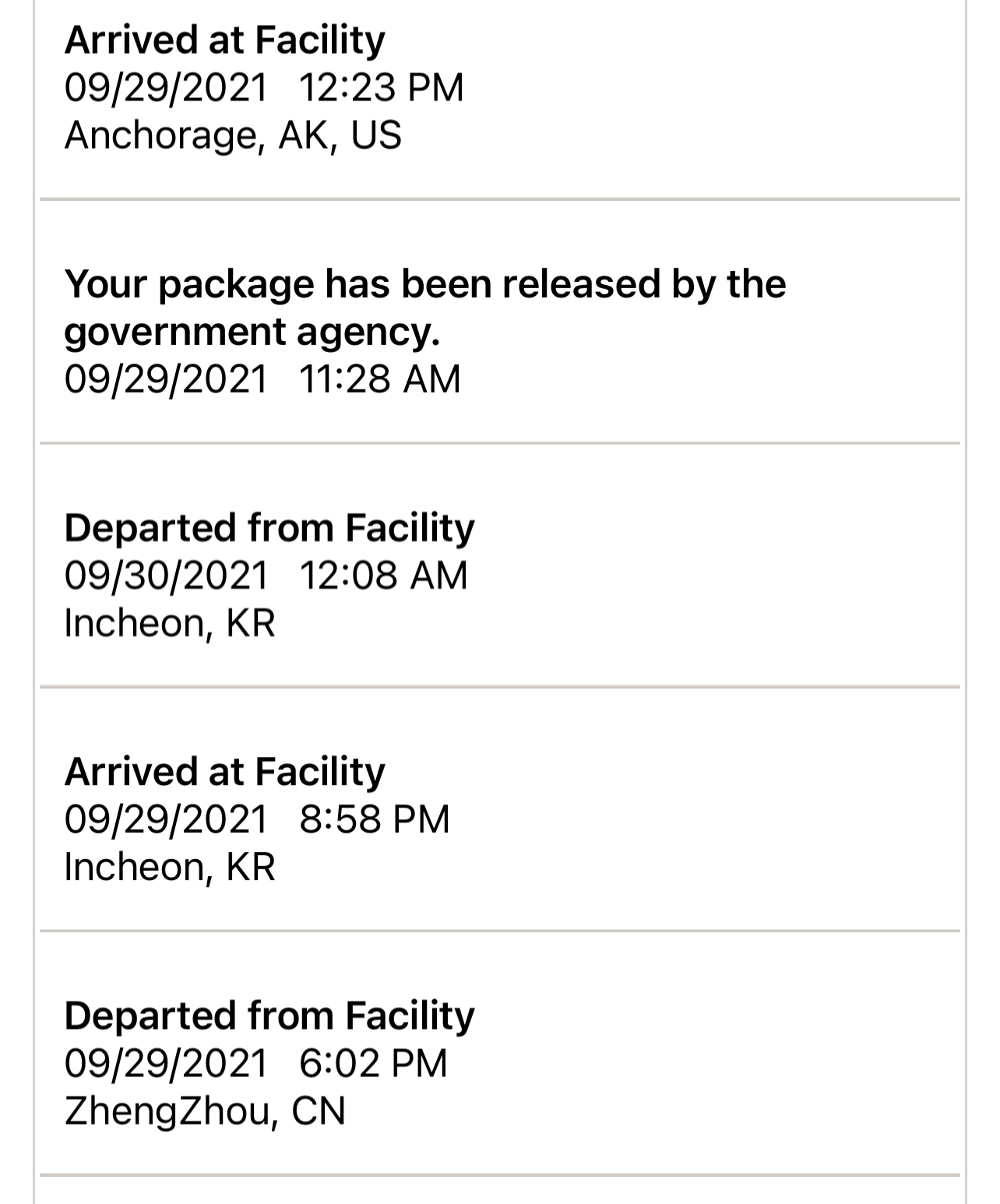1000x1204 pixels.
Task: Select the ZhengZhou, CN location
Action: tap(205, 1111)
